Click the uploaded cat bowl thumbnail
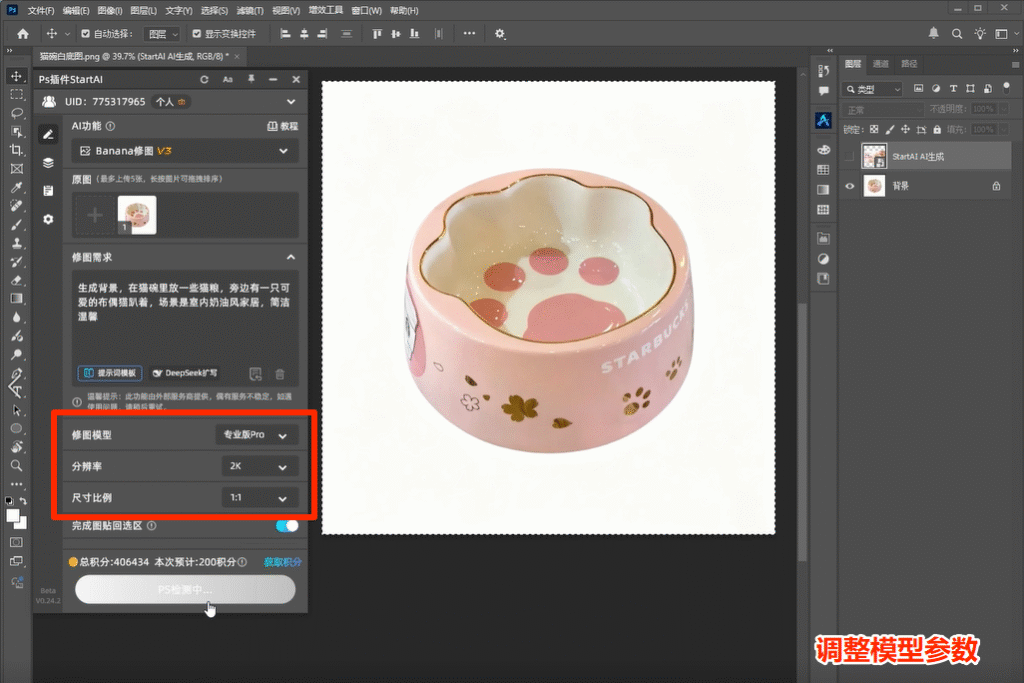The height and width of the screenshot is (683, 1024). 137,215
